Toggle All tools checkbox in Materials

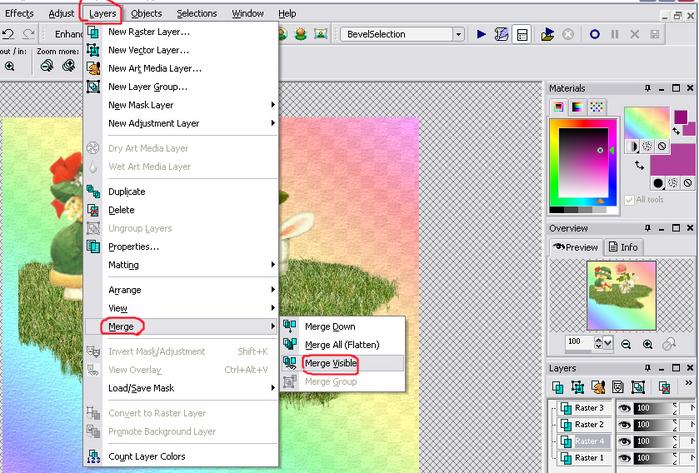pos(629,200)
